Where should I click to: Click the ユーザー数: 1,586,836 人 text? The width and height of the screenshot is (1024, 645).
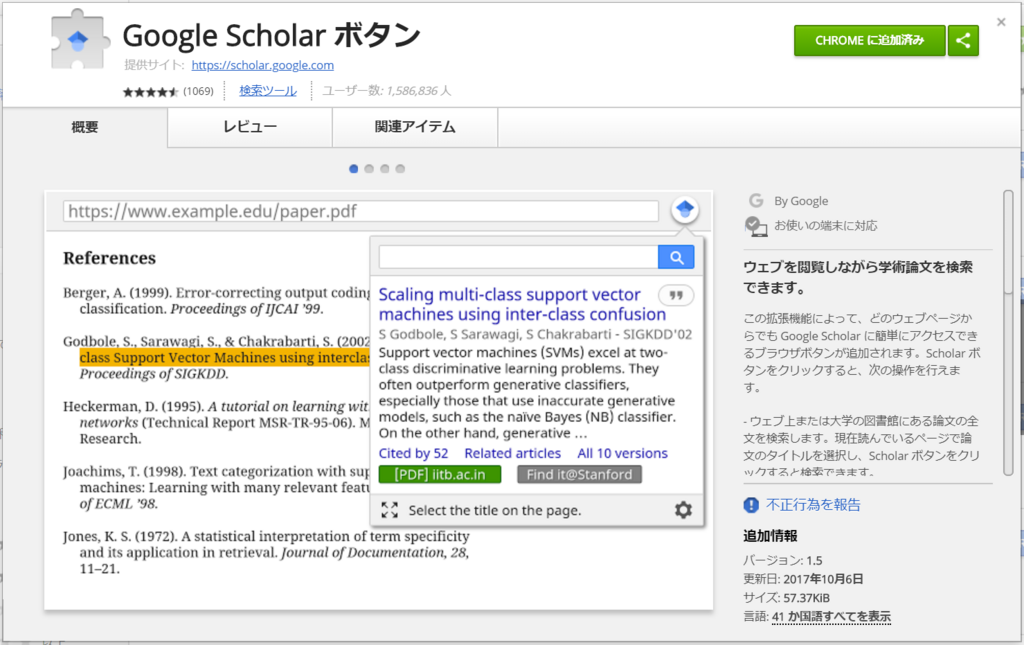click(387, 91)
